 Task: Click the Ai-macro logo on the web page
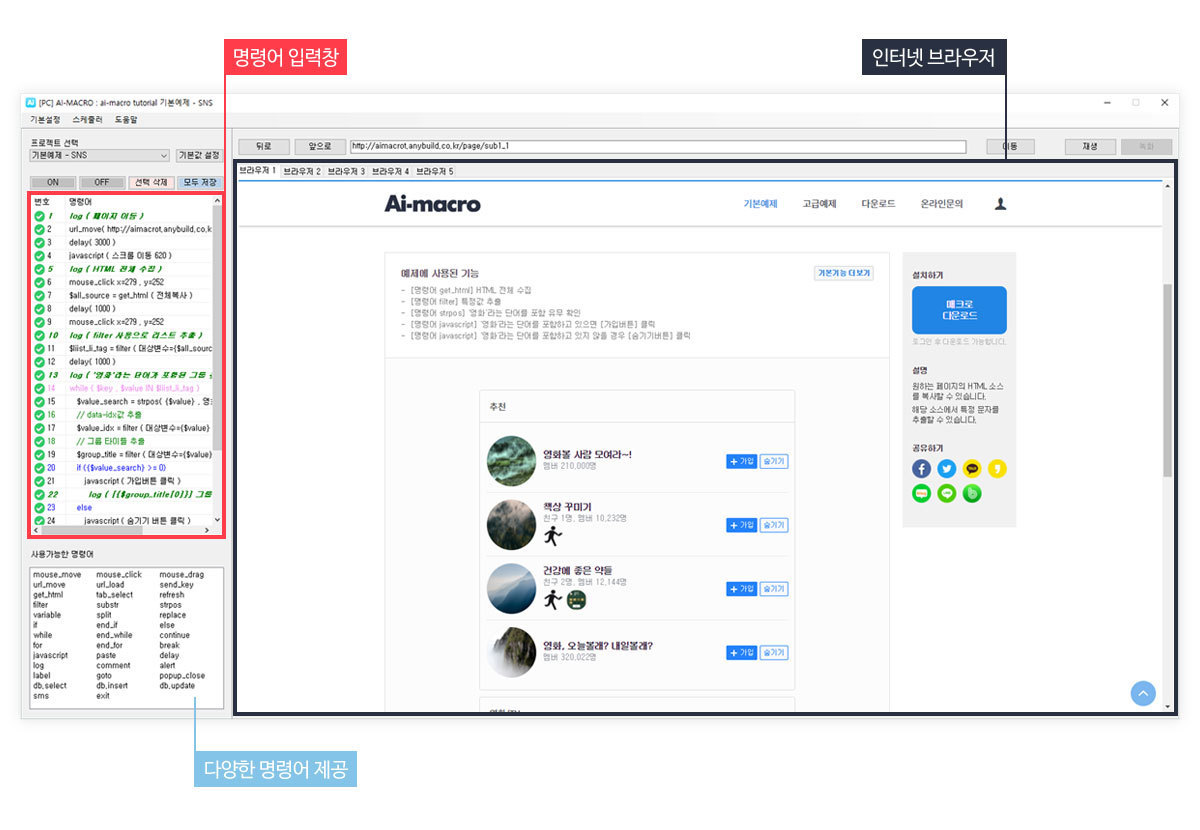tap(432, 204)
